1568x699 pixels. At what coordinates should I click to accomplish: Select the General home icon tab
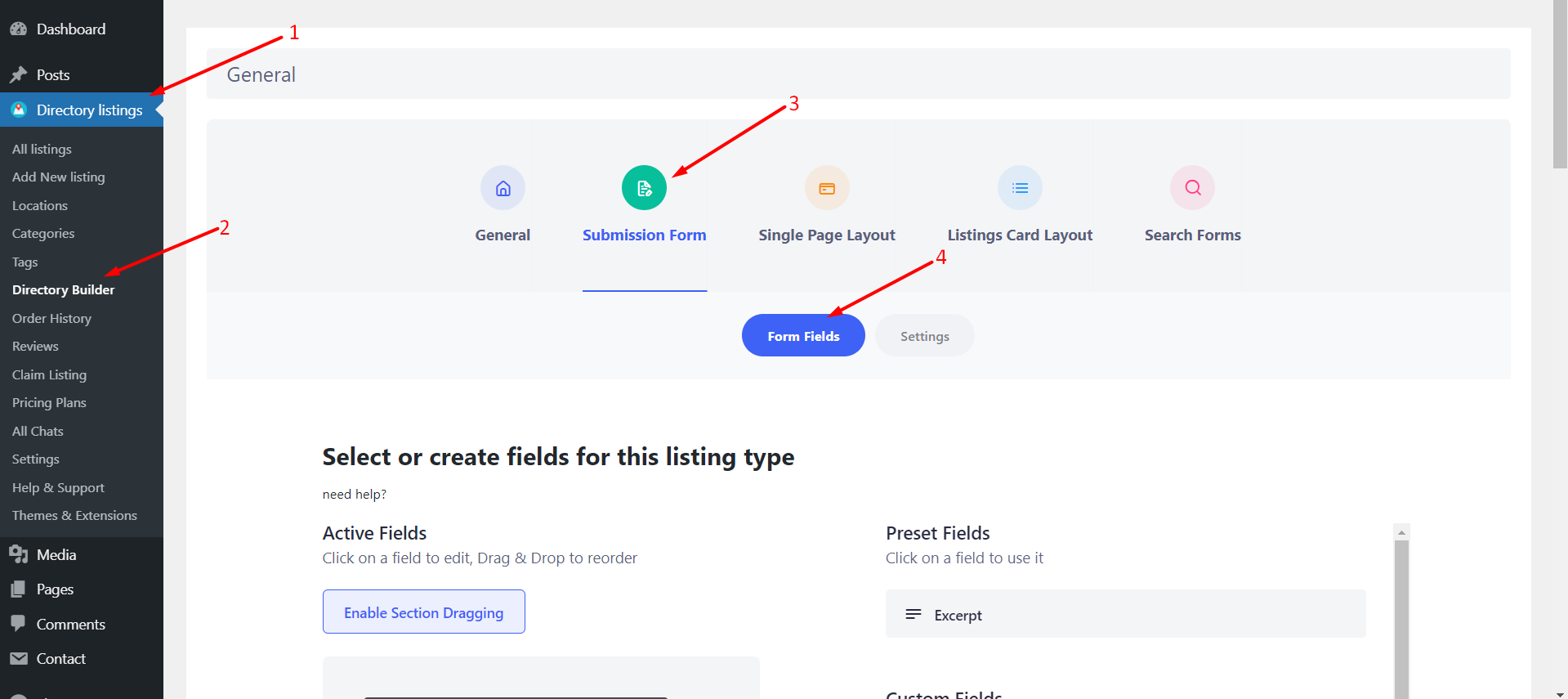(503, 187)
